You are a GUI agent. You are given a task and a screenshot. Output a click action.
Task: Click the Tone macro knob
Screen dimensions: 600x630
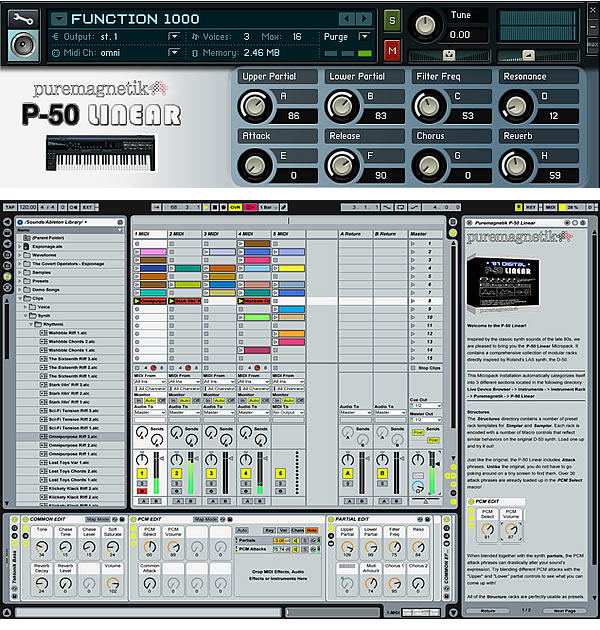(42, 547)
